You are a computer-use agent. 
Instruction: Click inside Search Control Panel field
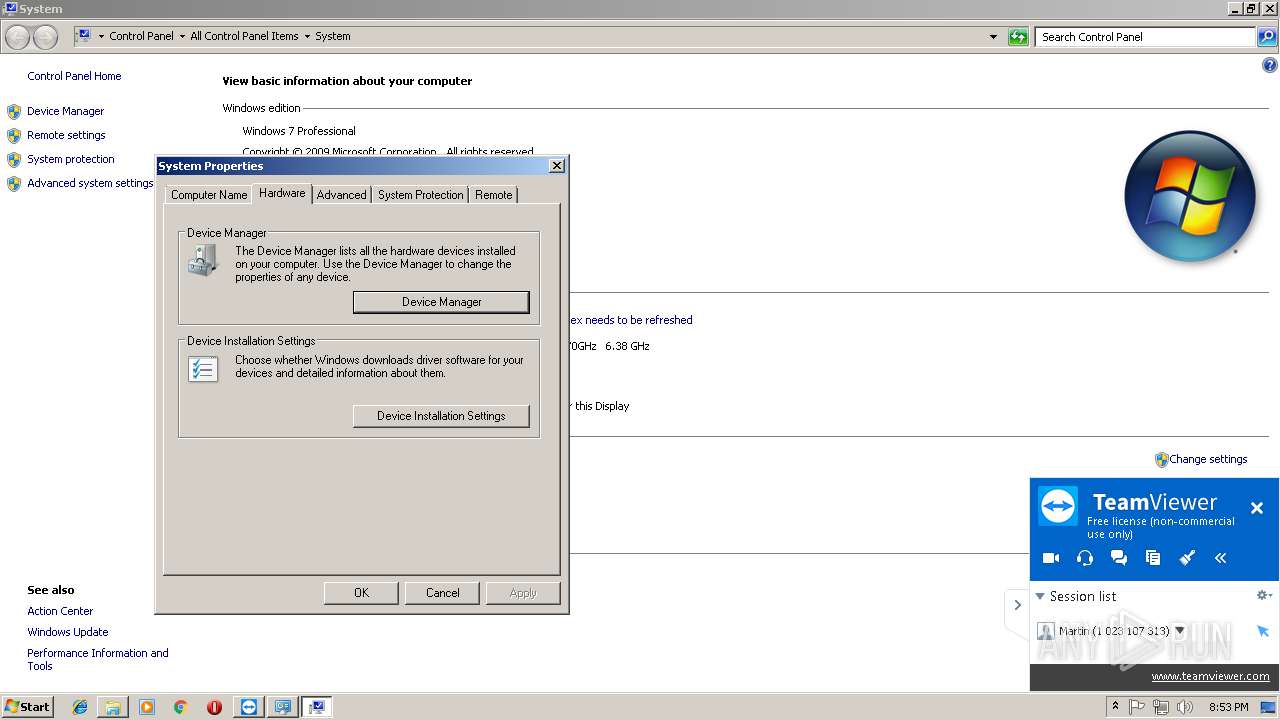1144,37
